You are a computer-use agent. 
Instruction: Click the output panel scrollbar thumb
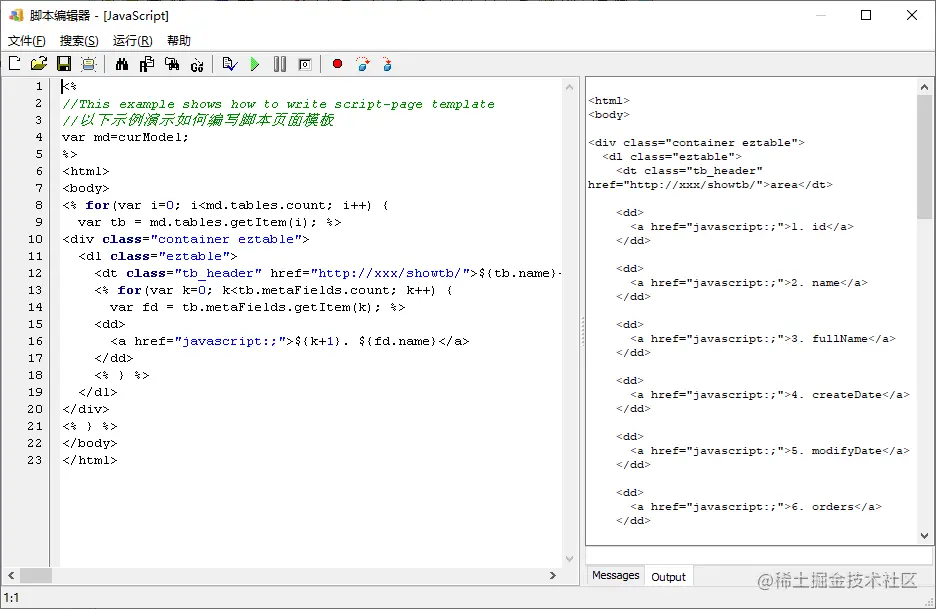pos(924,156)
